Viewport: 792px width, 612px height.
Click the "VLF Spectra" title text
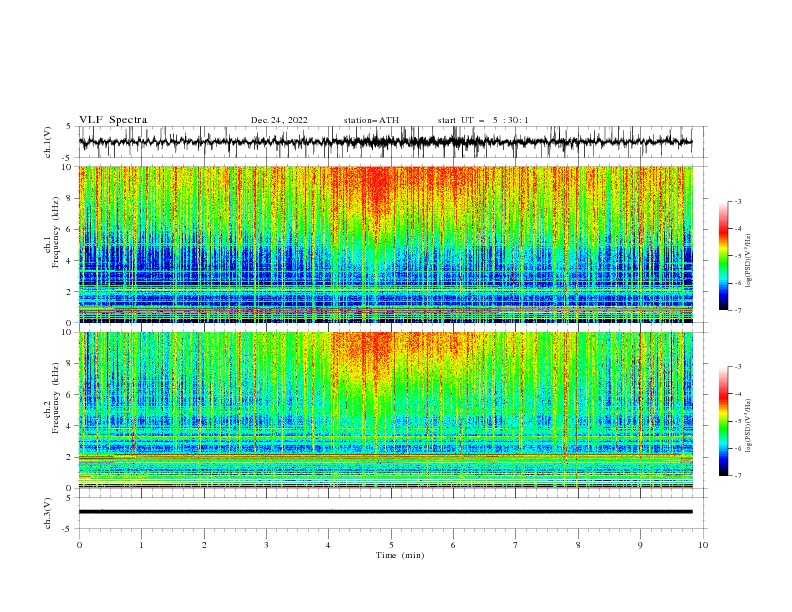[x=113, y=120]
